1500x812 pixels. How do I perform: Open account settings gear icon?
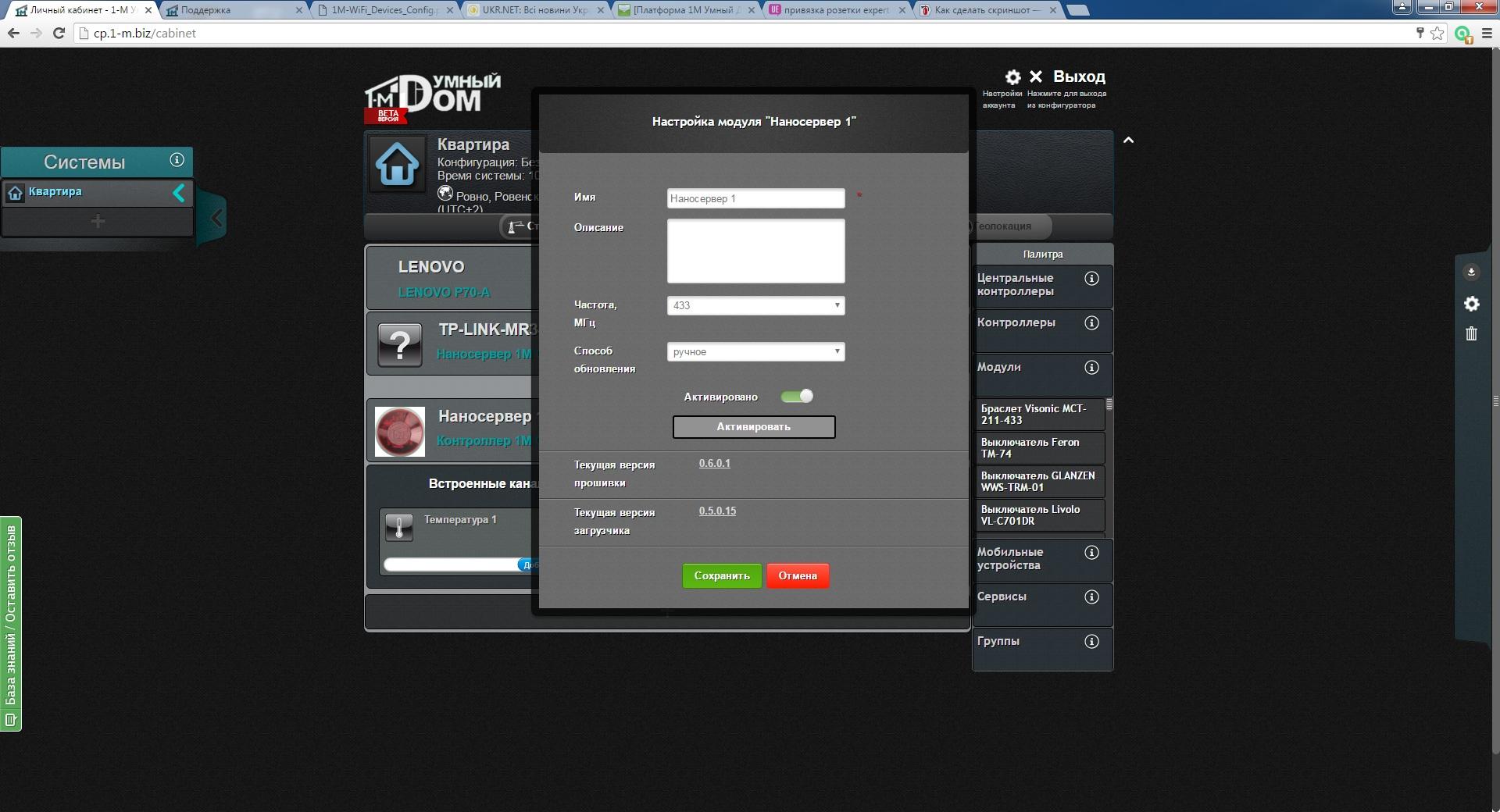(x=1012, y=77)
